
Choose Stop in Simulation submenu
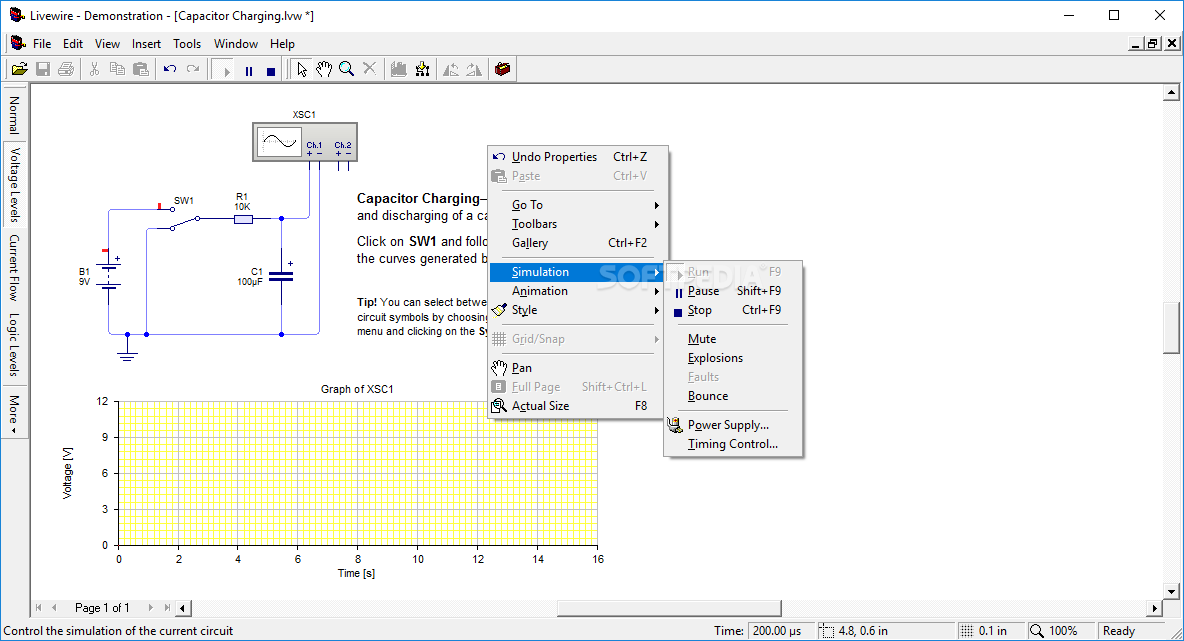click(x=732, y=310)
